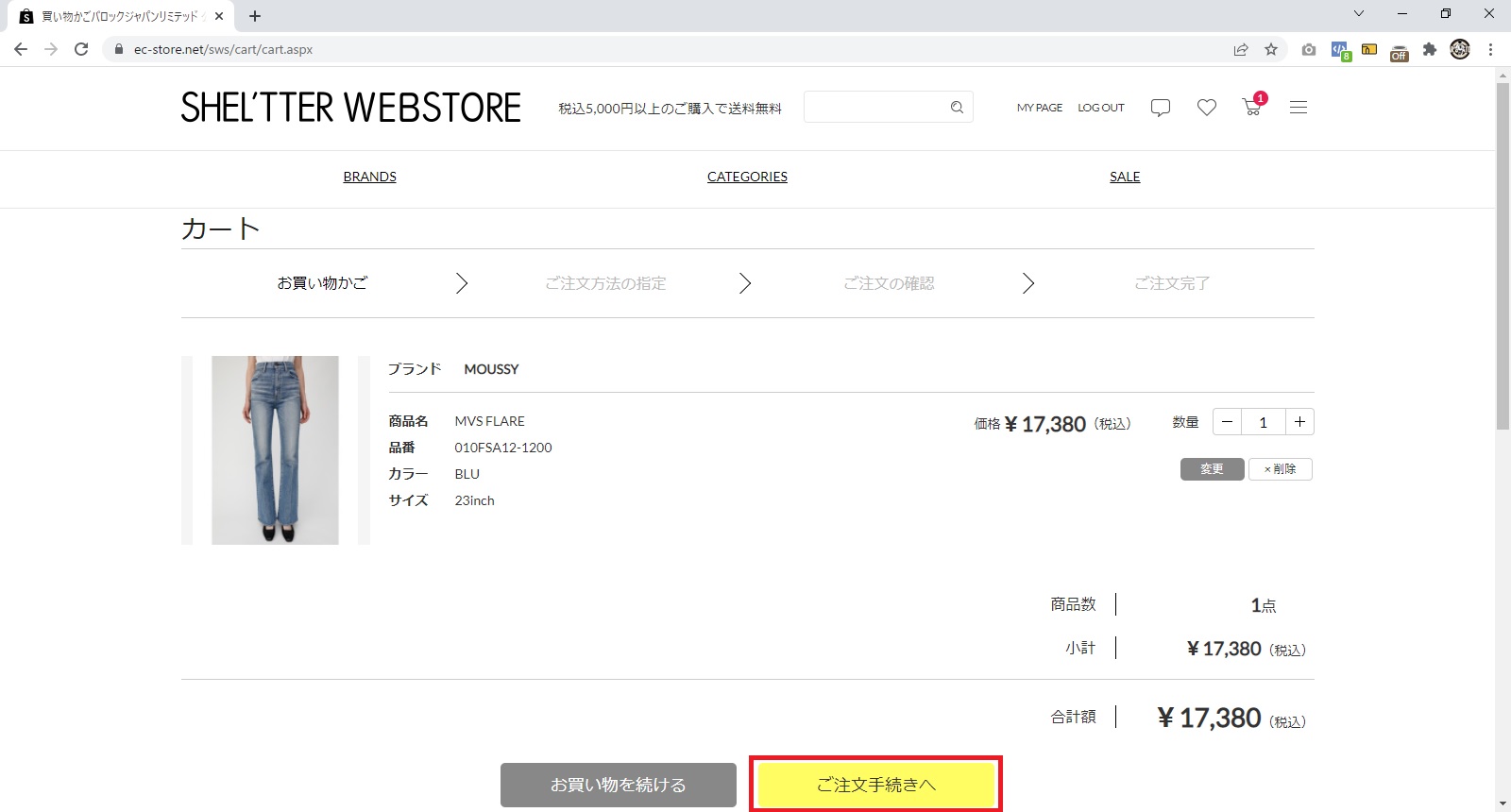The height and width of the screenshot is (812, 1511).
Task: Bookmark this page with star icon
Action: coord(1271,49)
